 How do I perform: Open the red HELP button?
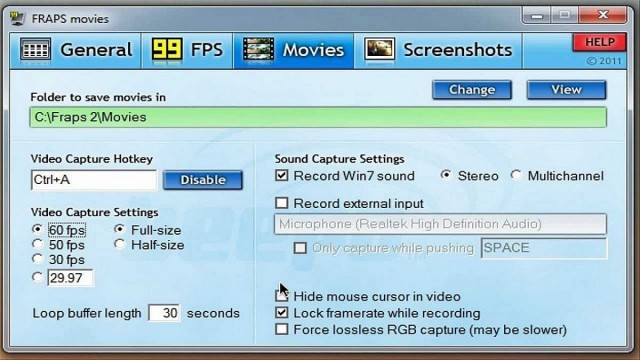[x=600, y=42]
